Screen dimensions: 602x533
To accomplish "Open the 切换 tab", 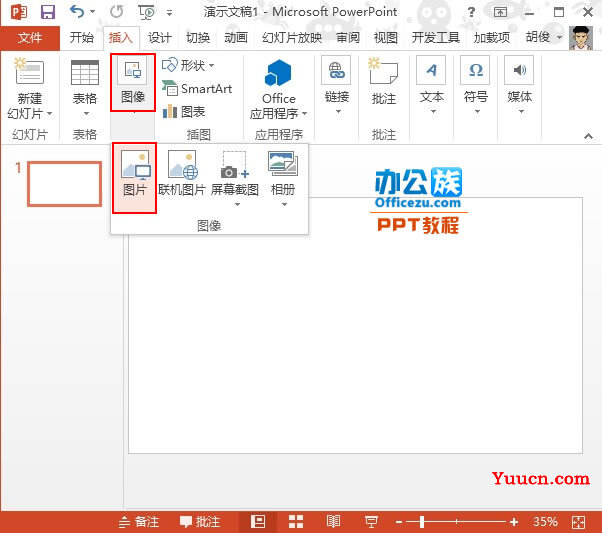I will tap(198, 38).
